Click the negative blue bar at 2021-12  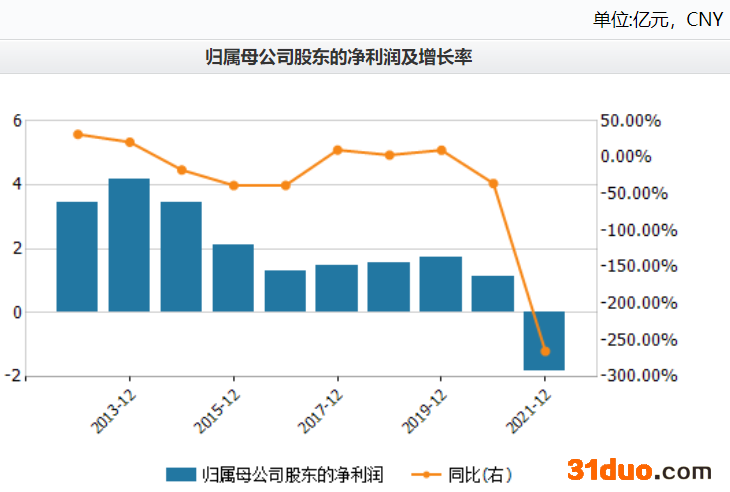545,340
